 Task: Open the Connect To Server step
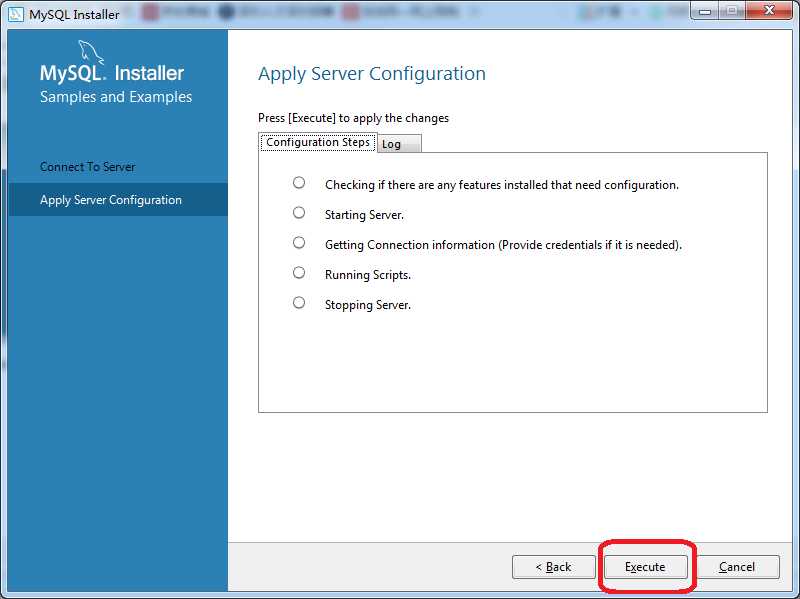click(x=87, y=167)
